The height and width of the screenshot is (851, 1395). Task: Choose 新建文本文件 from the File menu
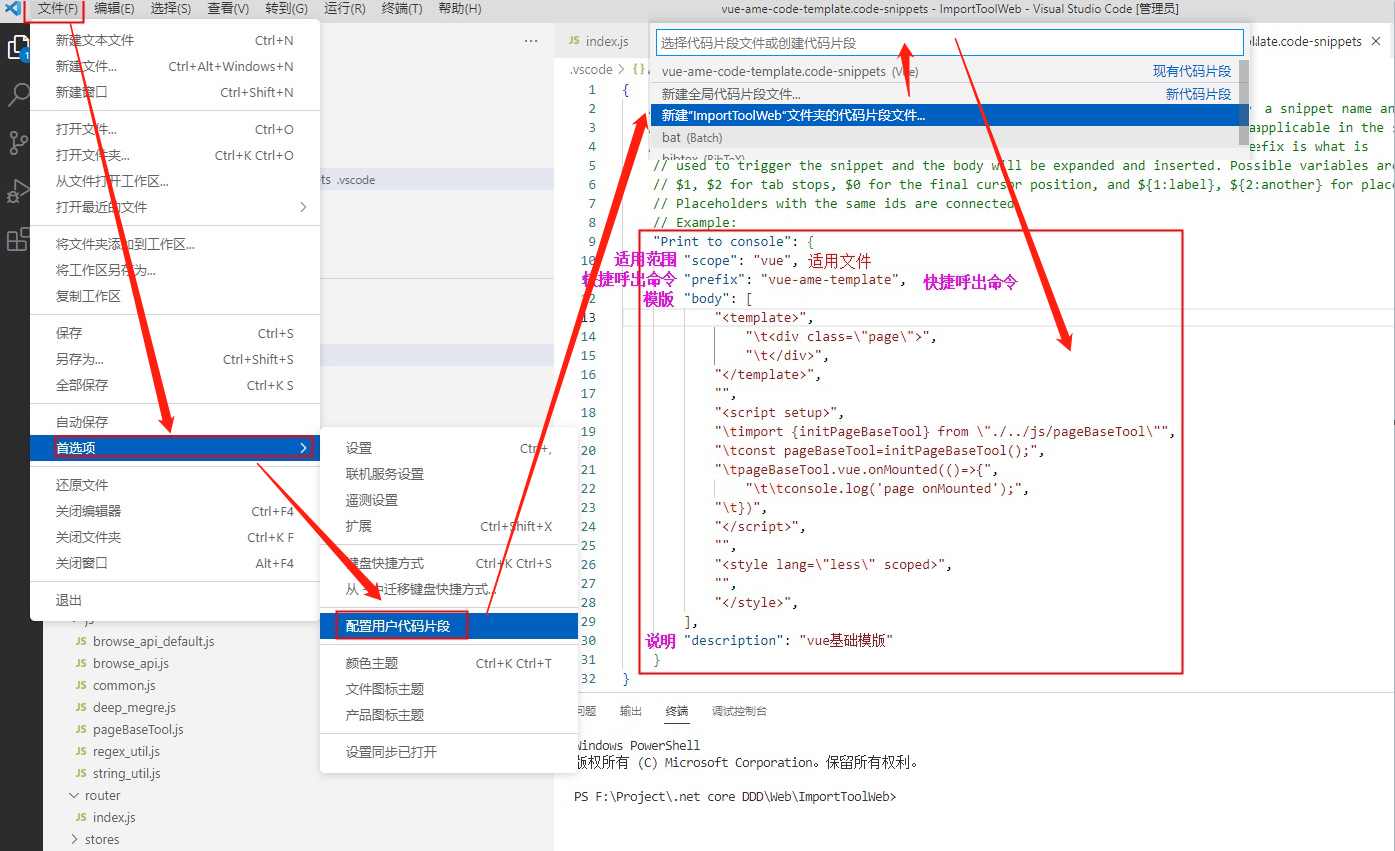tap(175, 41)
